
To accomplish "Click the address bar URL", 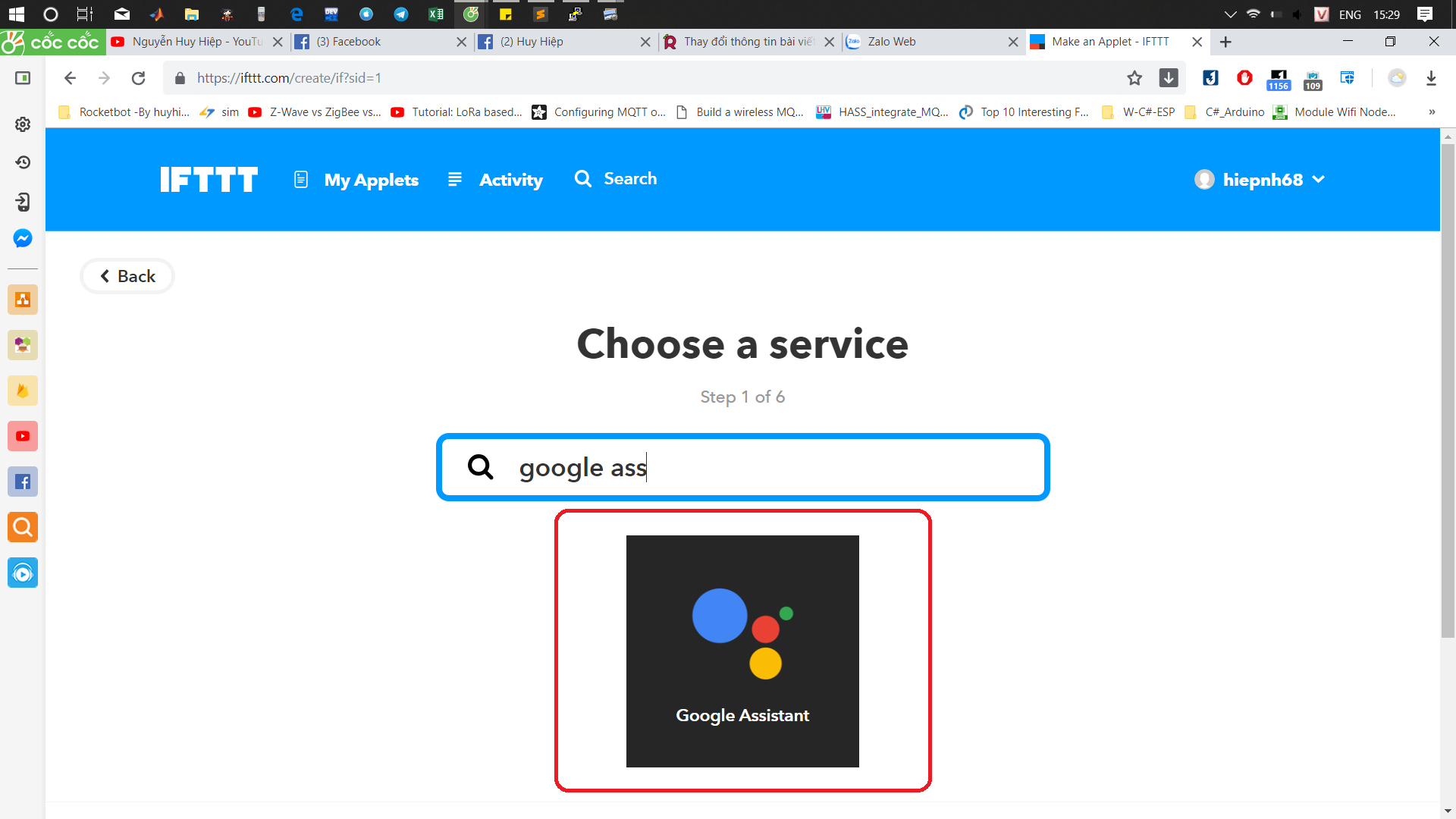I will pyautogui.click(x=289, y=78).
